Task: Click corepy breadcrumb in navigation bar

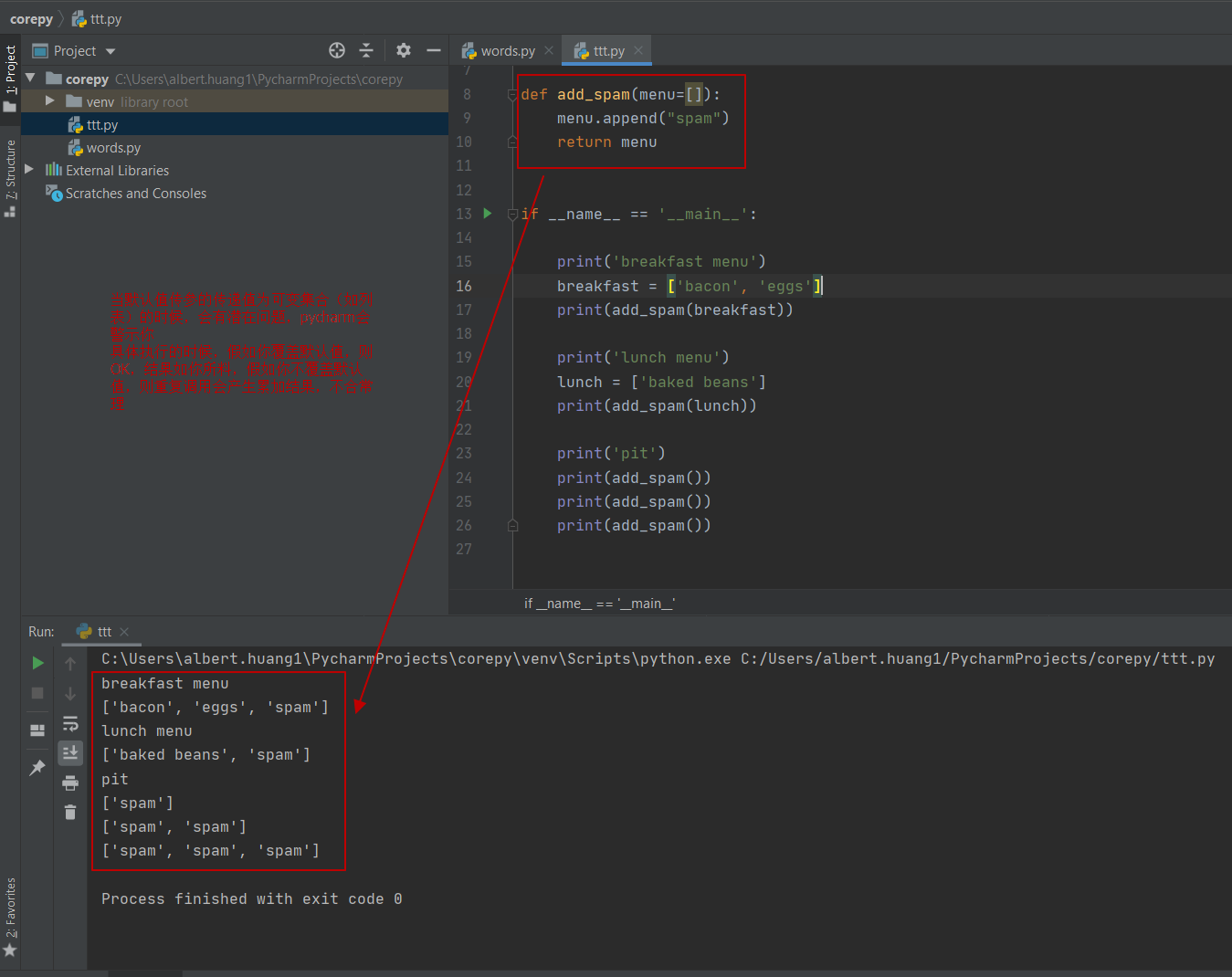Action: (x=31, y=19)
